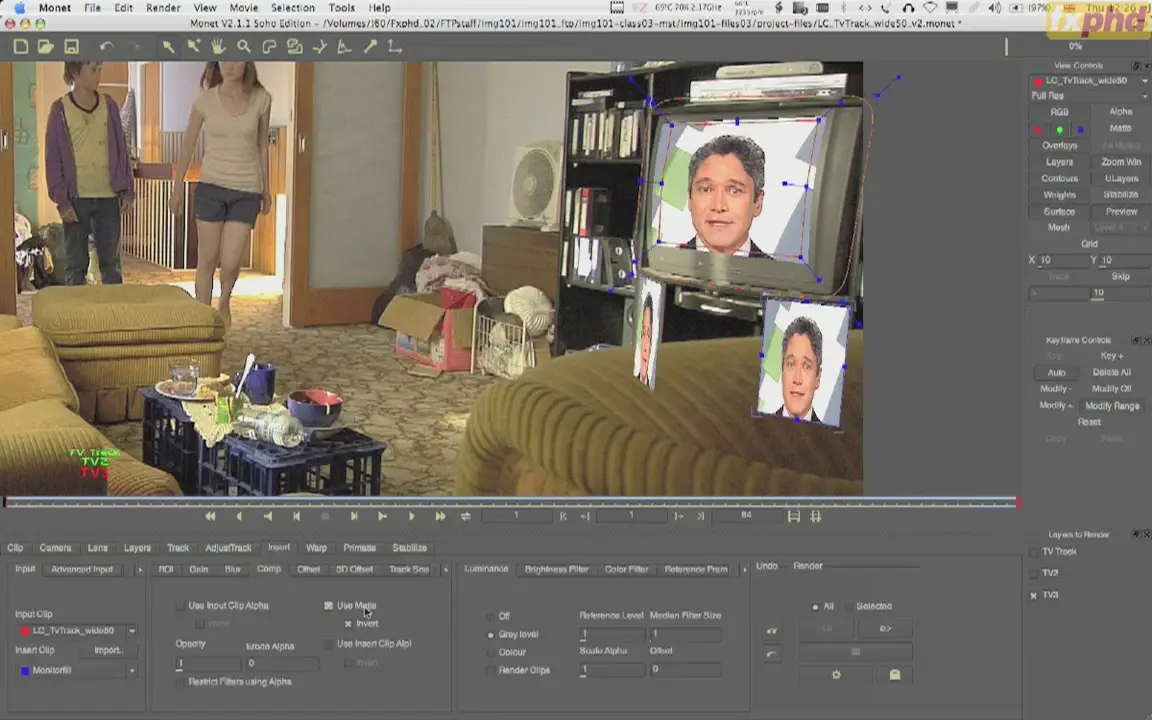
Task: Switch to the Warp tab
Action: pos(316,548)
